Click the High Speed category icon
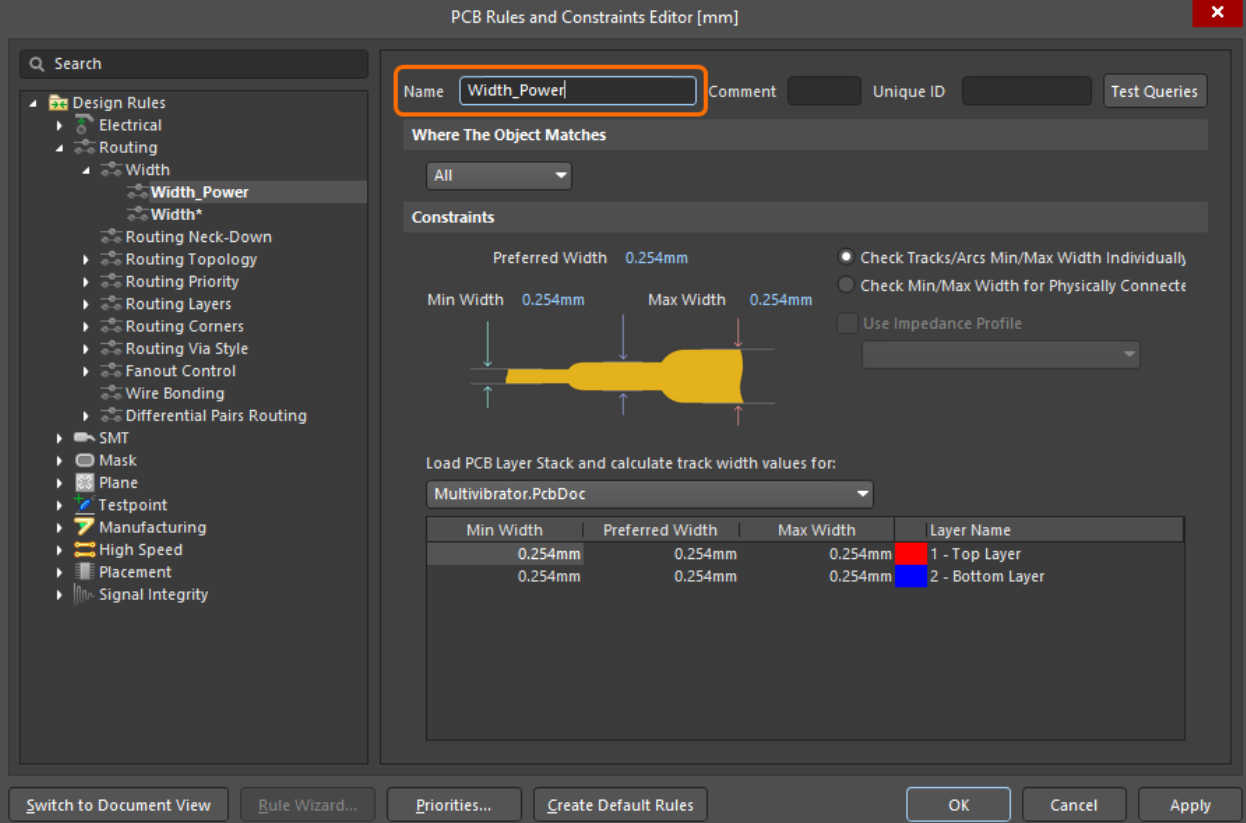Viewport: 1246px width, 823px height. pos(85,550)
